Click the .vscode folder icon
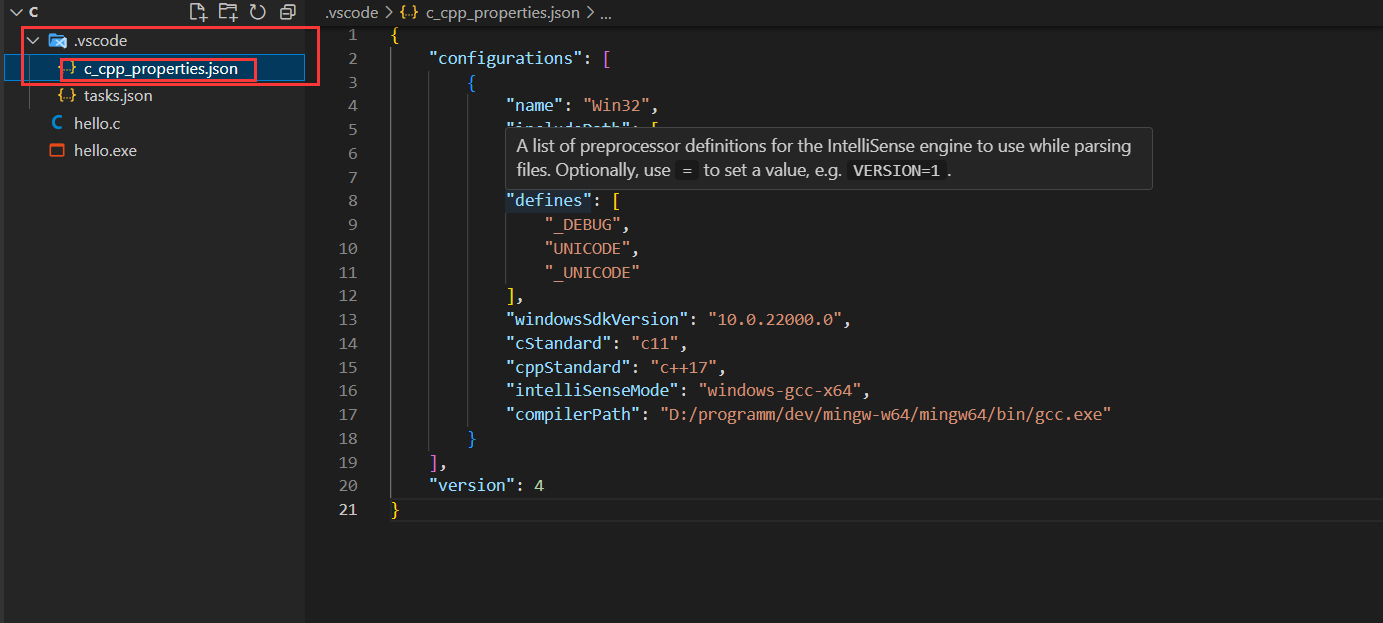Image resolution: width=1383 pixels, height=623 pixels. (x=58, y=41)
